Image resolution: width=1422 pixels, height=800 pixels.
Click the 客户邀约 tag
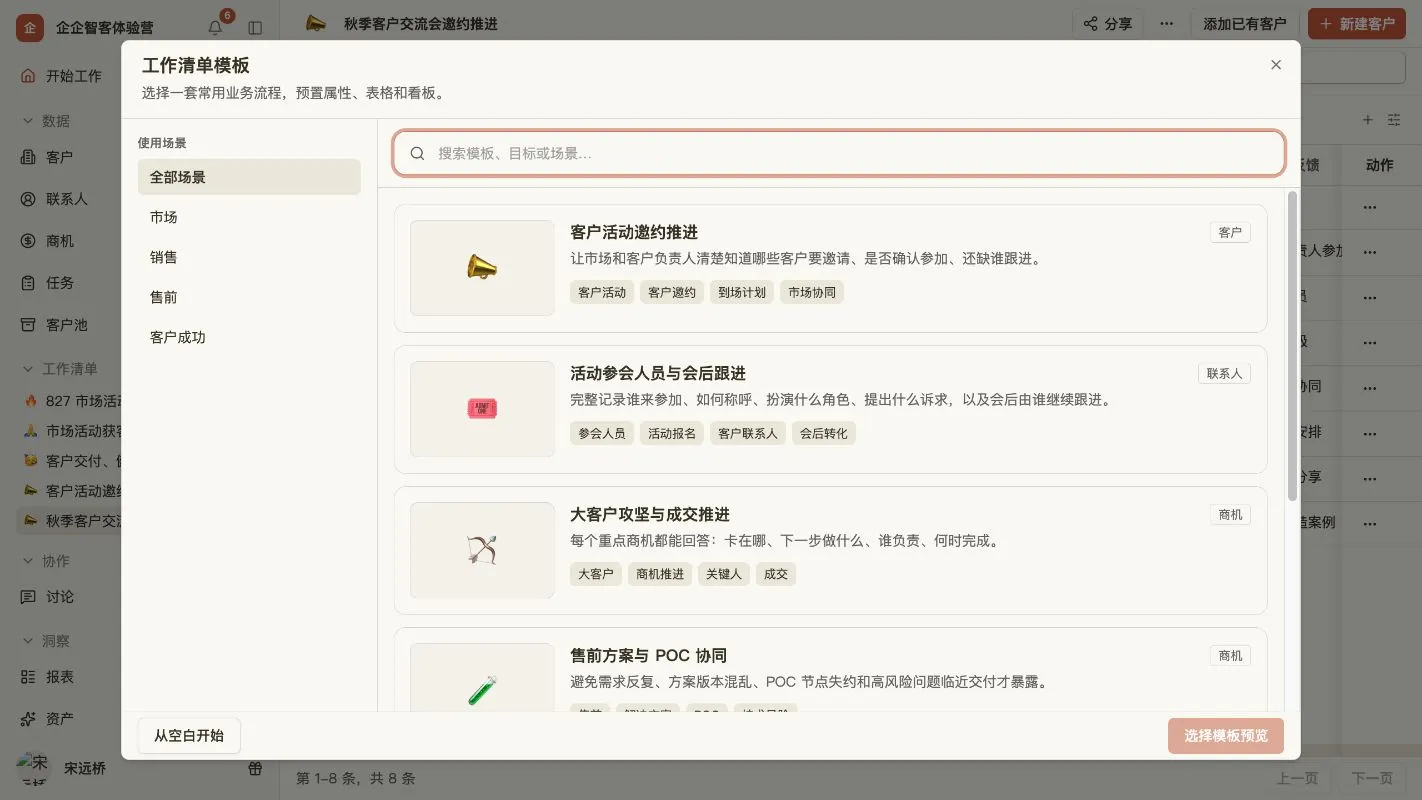(672, 292)
